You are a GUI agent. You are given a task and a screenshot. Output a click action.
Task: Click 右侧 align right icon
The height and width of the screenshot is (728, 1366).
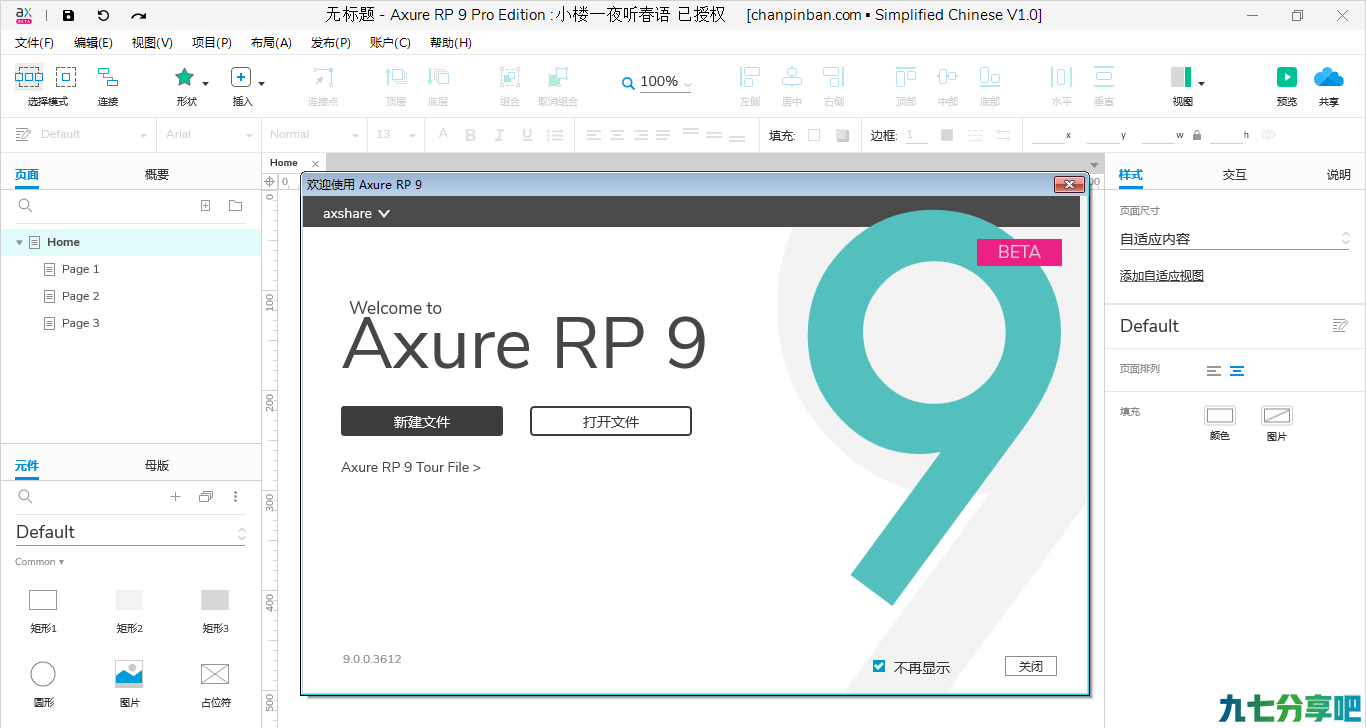(x=834, y=77)
